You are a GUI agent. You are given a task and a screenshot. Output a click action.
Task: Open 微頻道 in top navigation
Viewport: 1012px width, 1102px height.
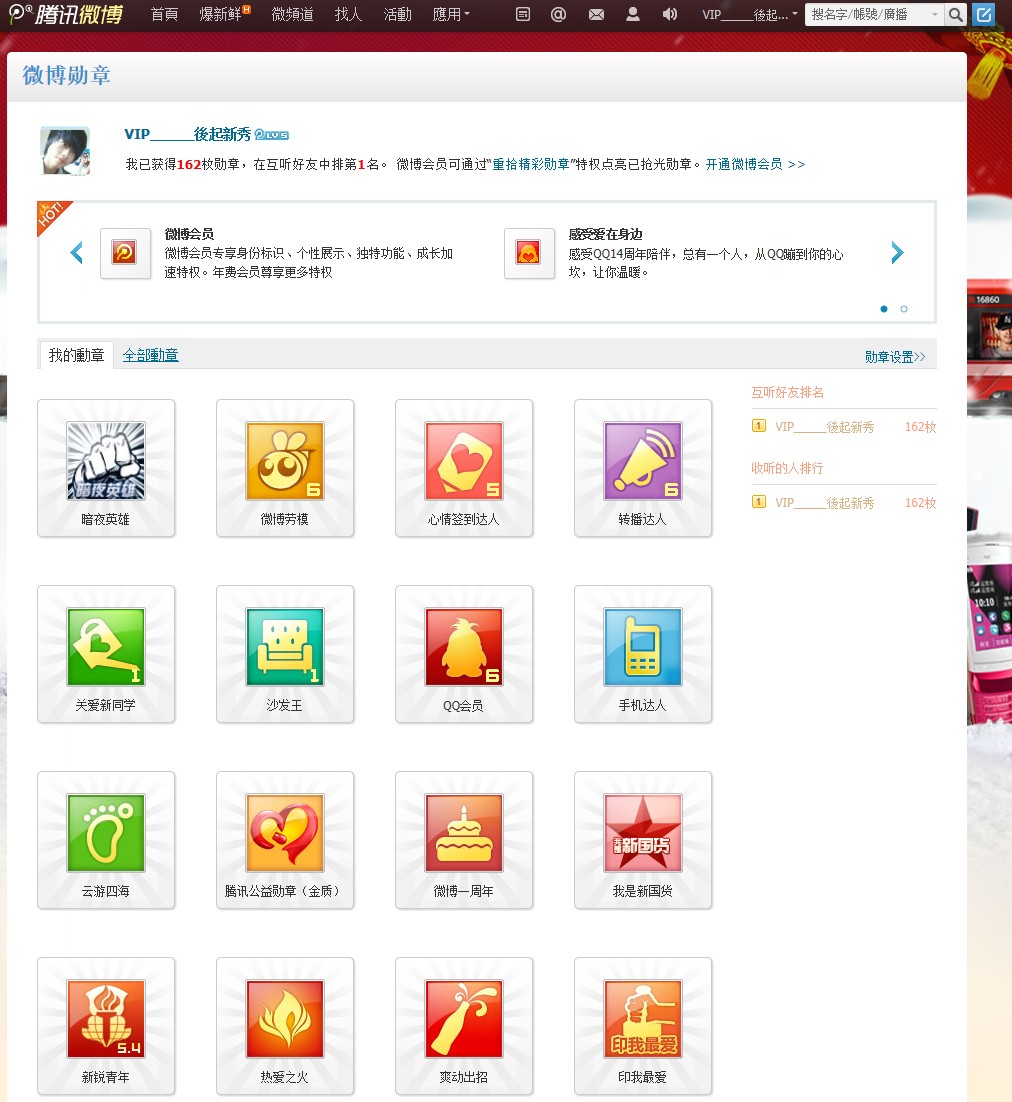292,14
